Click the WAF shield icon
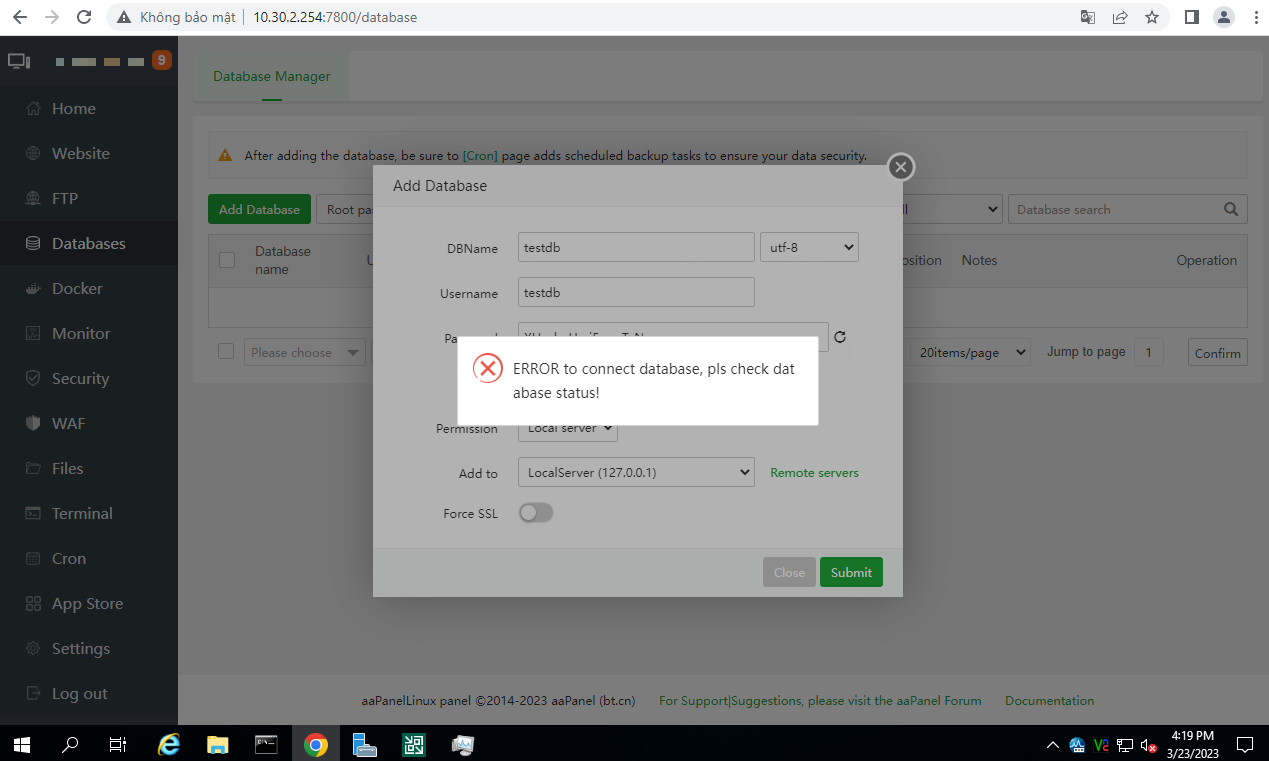Image resolution: width=1269 pixels, height=761 pixels. point(33,423)
